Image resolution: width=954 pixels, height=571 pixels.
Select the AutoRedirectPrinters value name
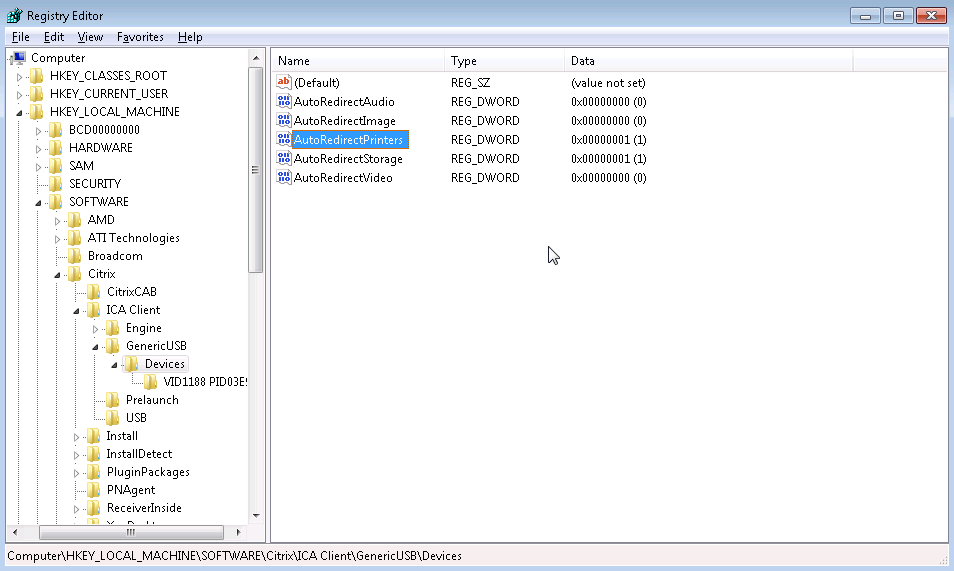(349, 139)
